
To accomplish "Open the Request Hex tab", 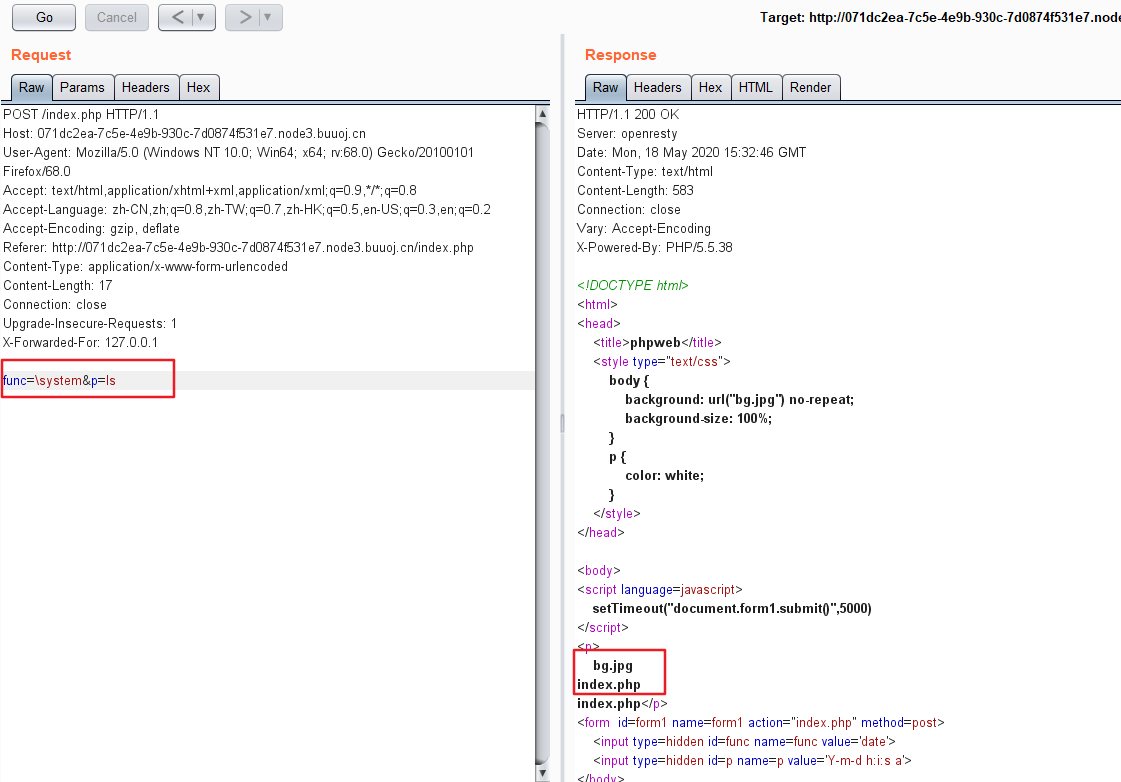I will [199, 87].
